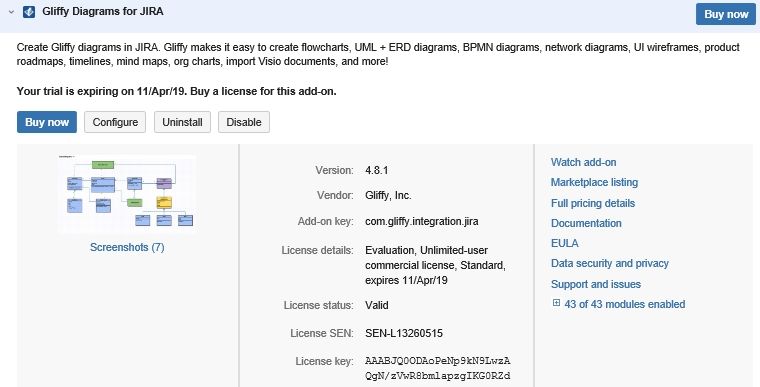Image resolution: width=760 pixels, height=387 pixels.
Task: Uninstall the Gliffy add-on
Action: 182,122
